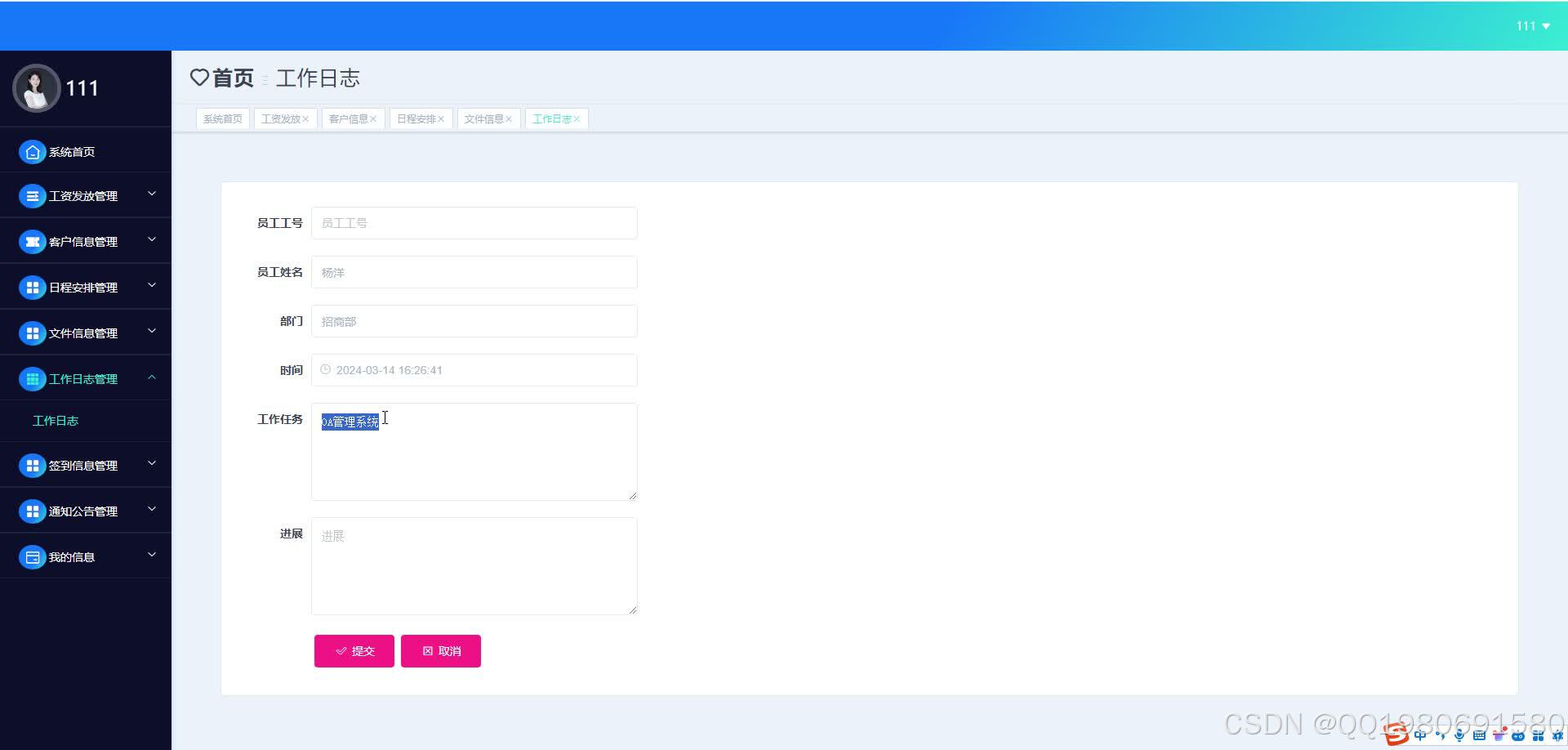
Task: Click inside the 进展 textarea
Action: tap(474, 566)
